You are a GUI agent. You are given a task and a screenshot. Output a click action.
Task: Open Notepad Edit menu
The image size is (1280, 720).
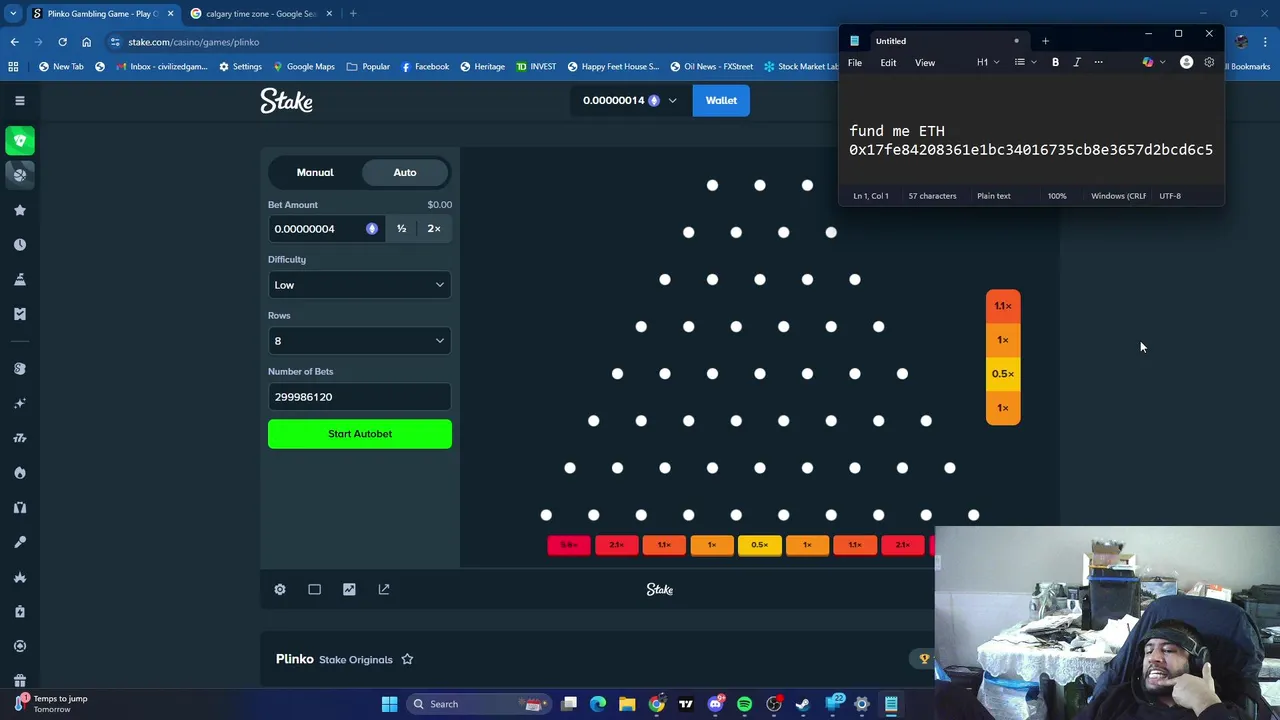pos(888,62)
